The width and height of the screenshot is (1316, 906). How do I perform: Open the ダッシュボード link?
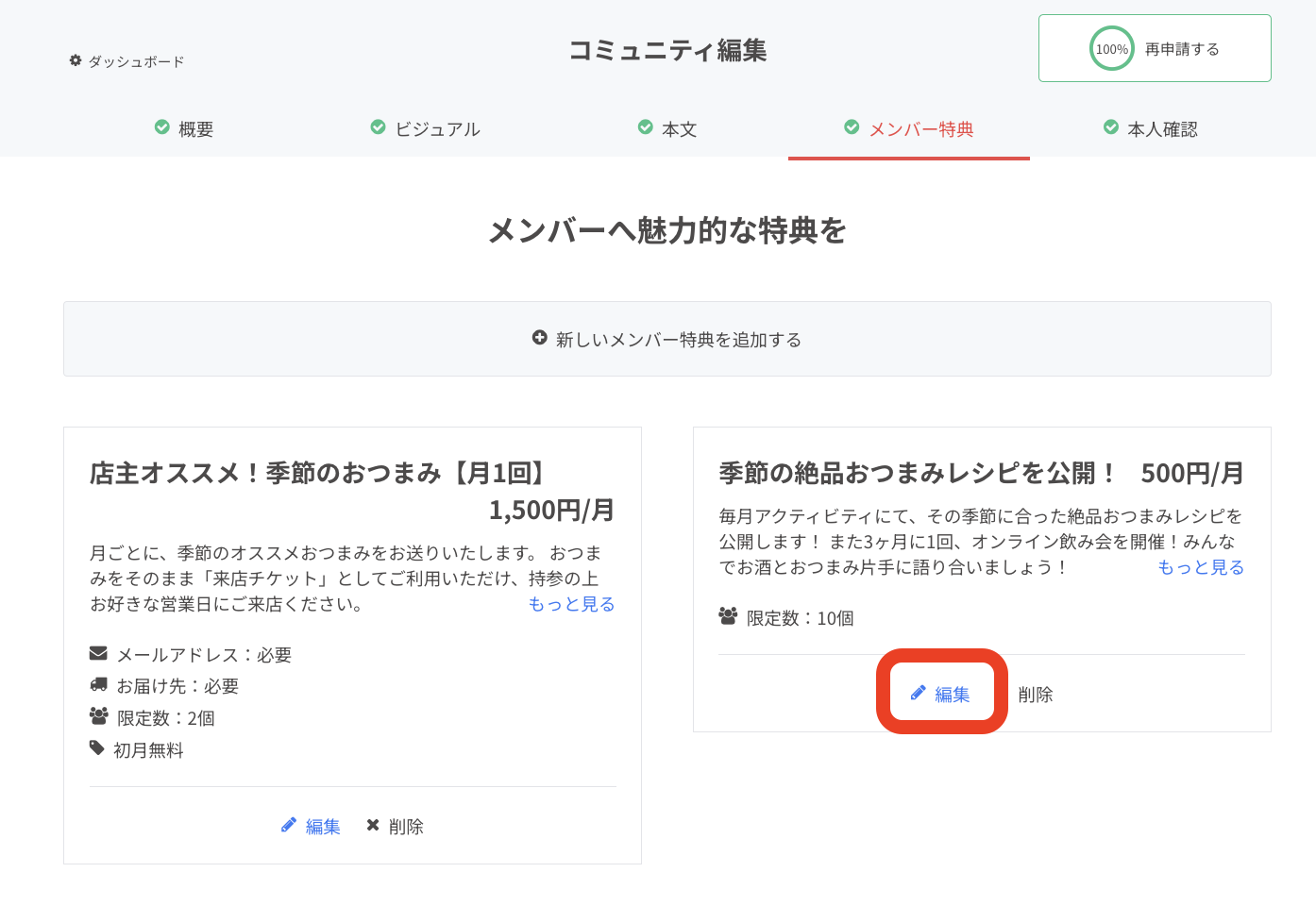click(x=136, y=61)
